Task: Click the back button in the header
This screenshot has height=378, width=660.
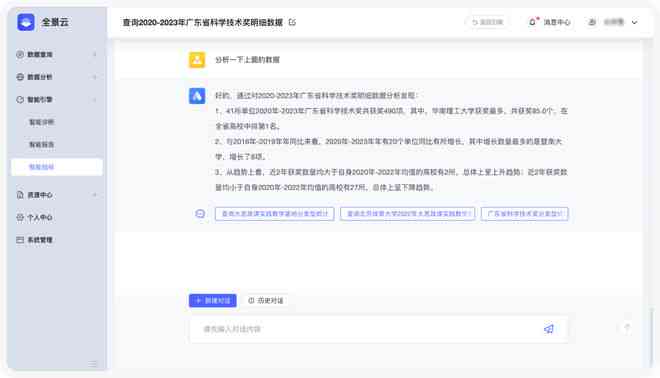Action: [488, 22]
